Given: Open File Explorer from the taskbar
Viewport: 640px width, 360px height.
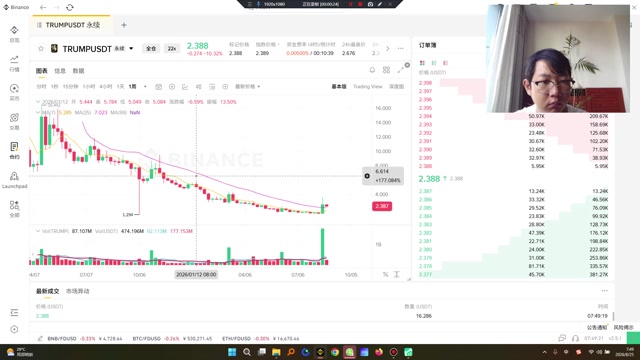Looking at the screenshot, I should coord(276,352).
